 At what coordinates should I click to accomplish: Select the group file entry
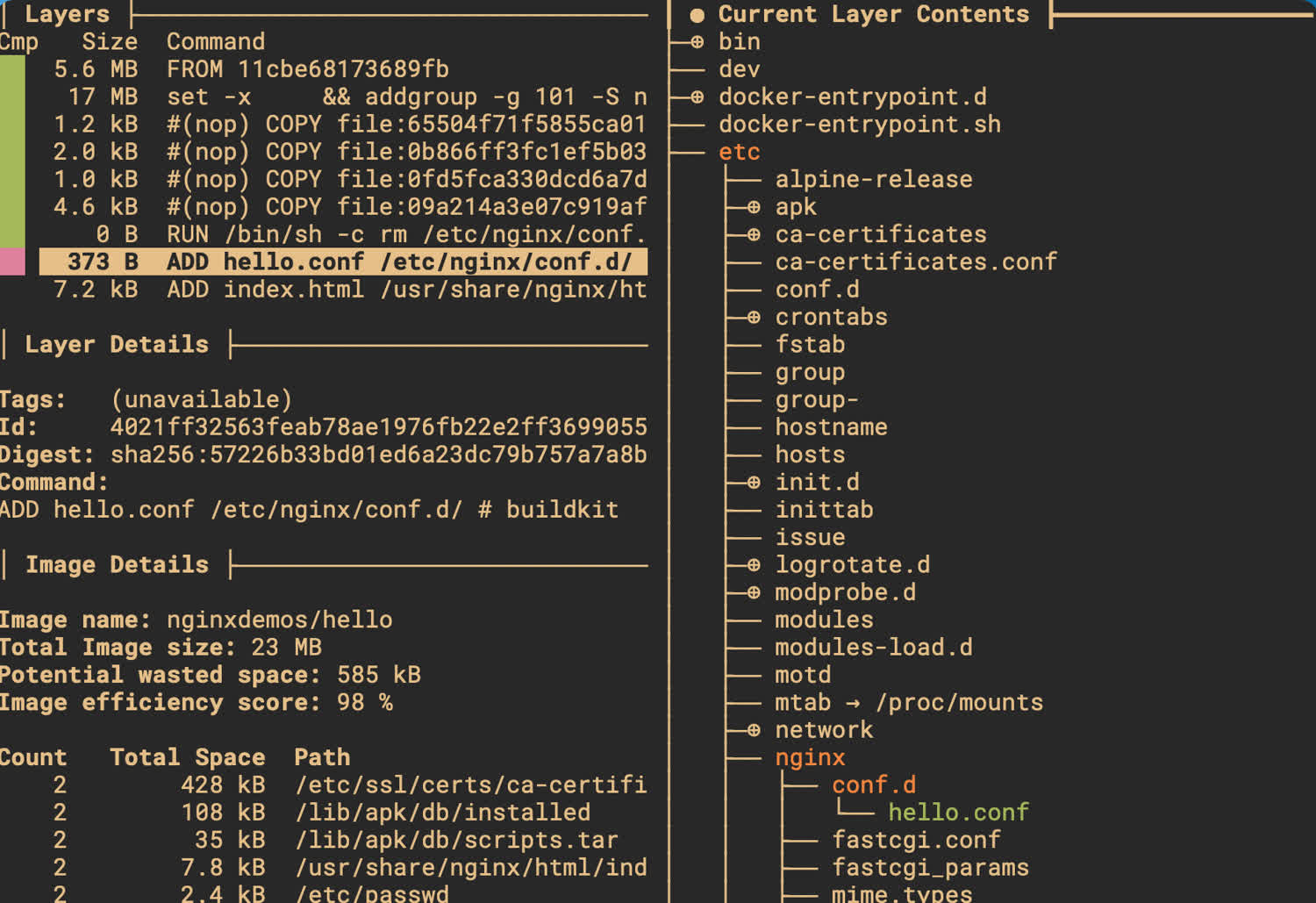click(x=810, y=373)
